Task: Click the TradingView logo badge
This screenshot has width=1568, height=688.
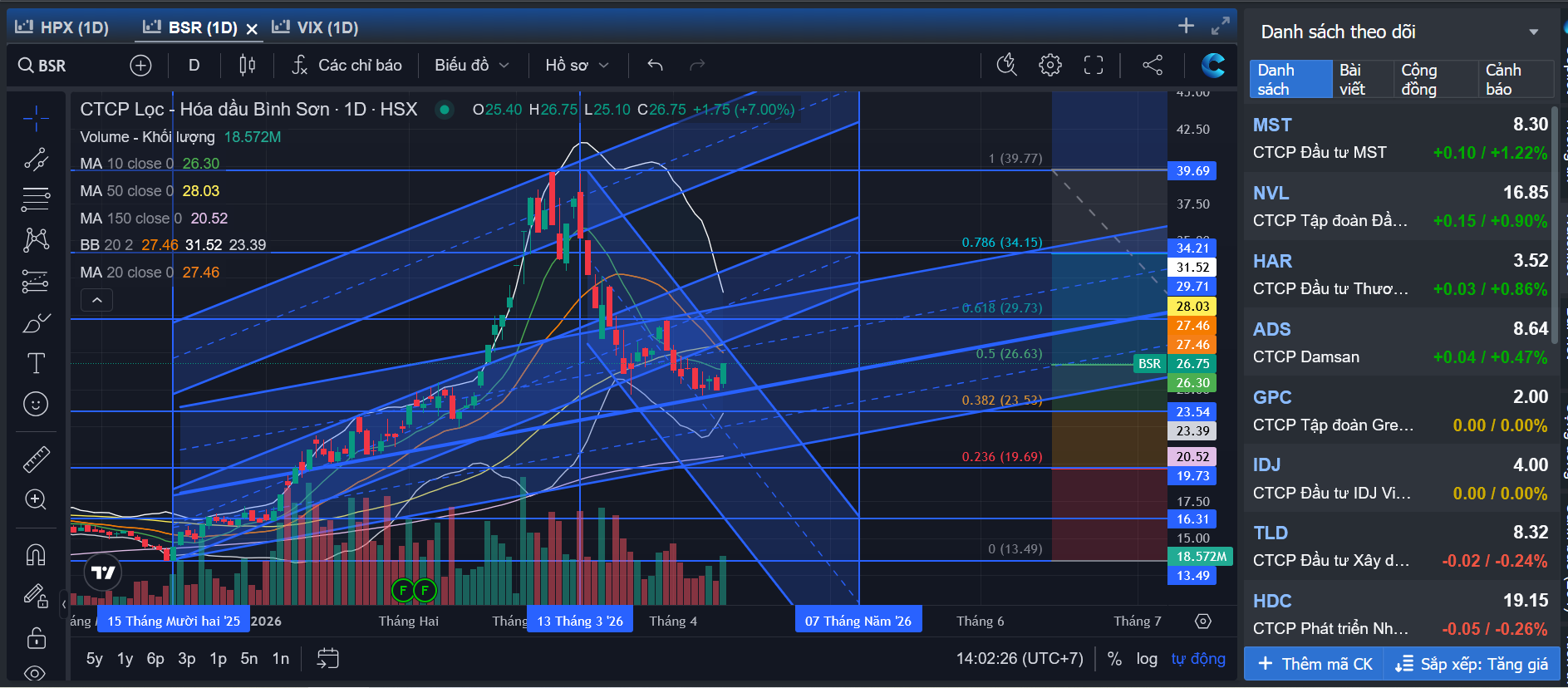Action: tap(103, 573)
